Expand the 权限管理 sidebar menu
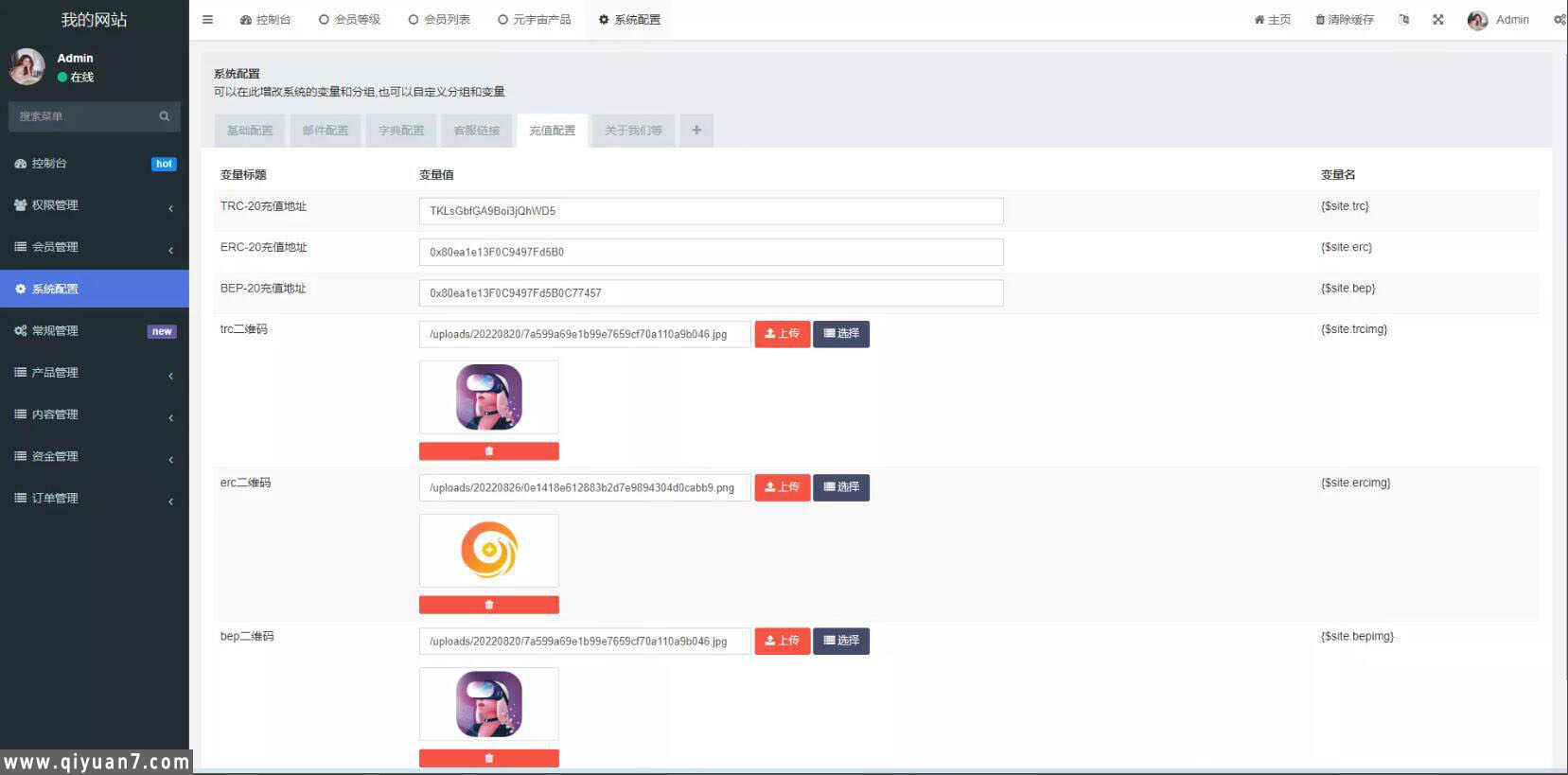The height and width of the screenshot is (775, 1568). [94, 205]
